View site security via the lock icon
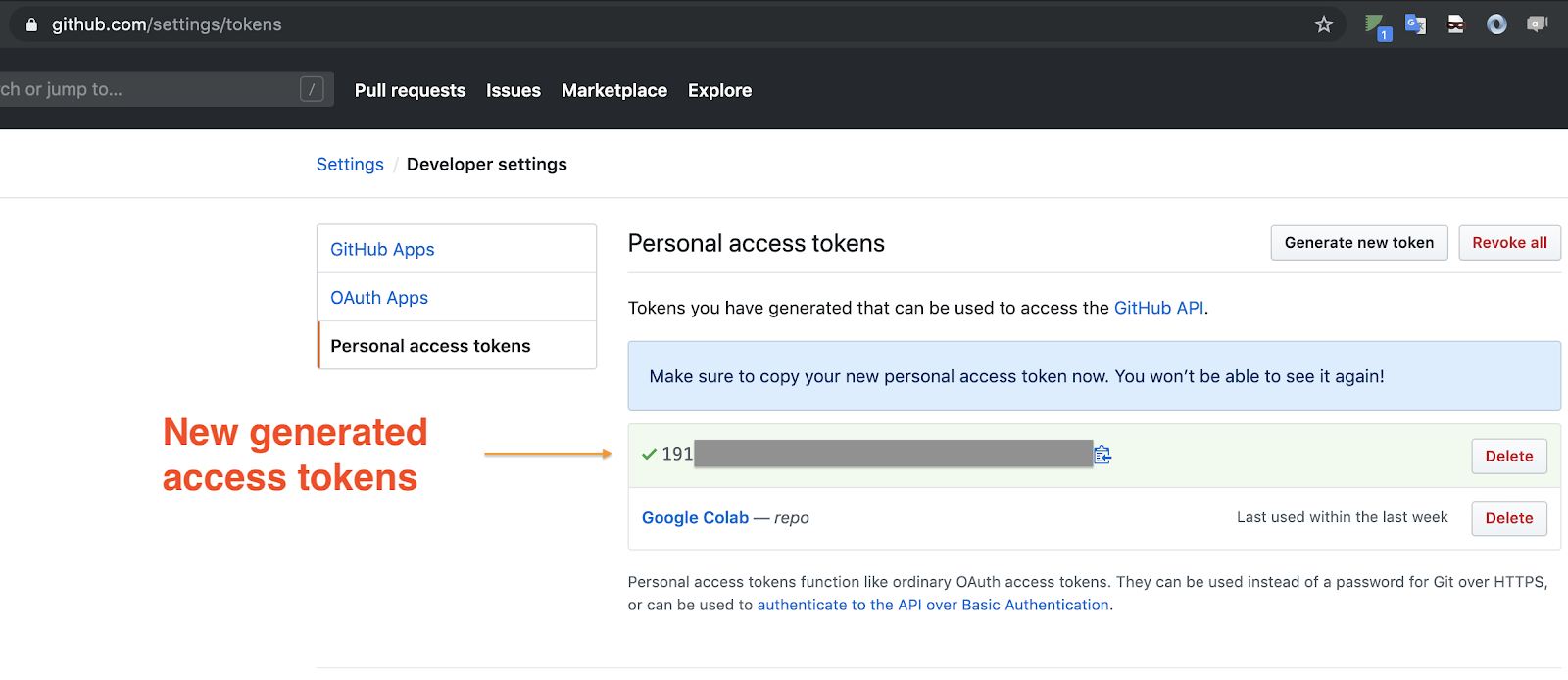Image resolution: width=1568 pixels, height=680 pixels. point(31,24)
